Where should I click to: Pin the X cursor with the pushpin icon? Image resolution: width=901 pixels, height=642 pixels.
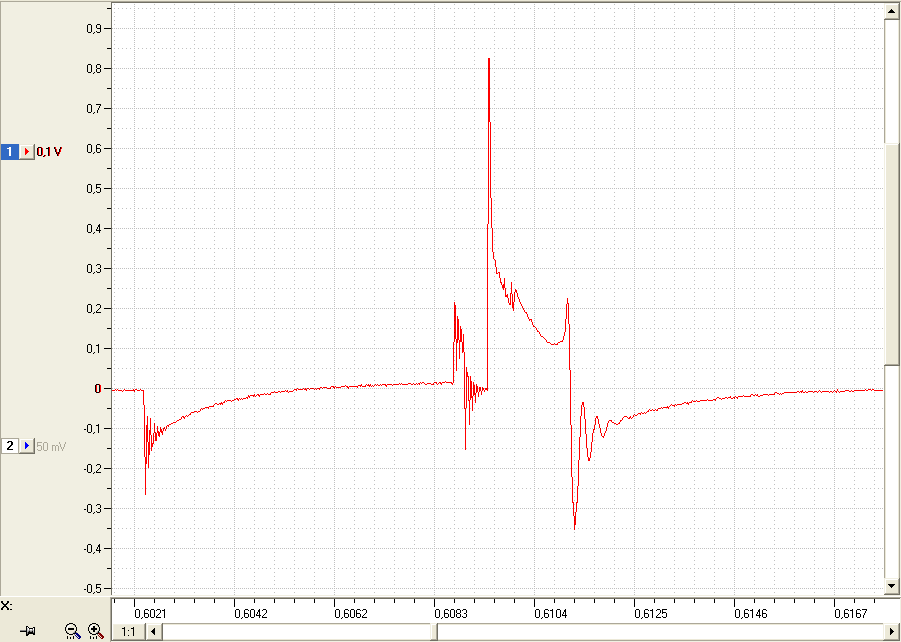28,631
